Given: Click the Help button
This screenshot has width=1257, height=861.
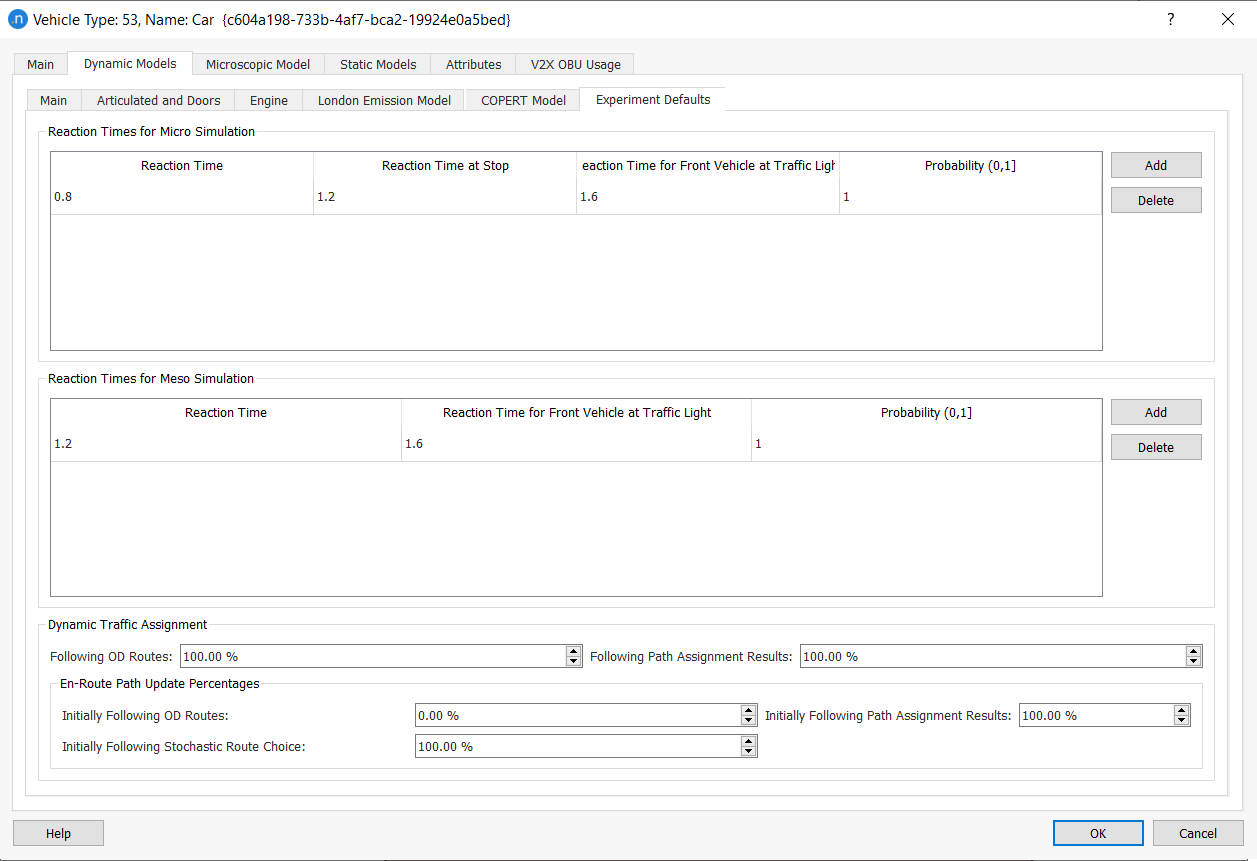Looking at the screenshot, I should [x=57, y=833].
